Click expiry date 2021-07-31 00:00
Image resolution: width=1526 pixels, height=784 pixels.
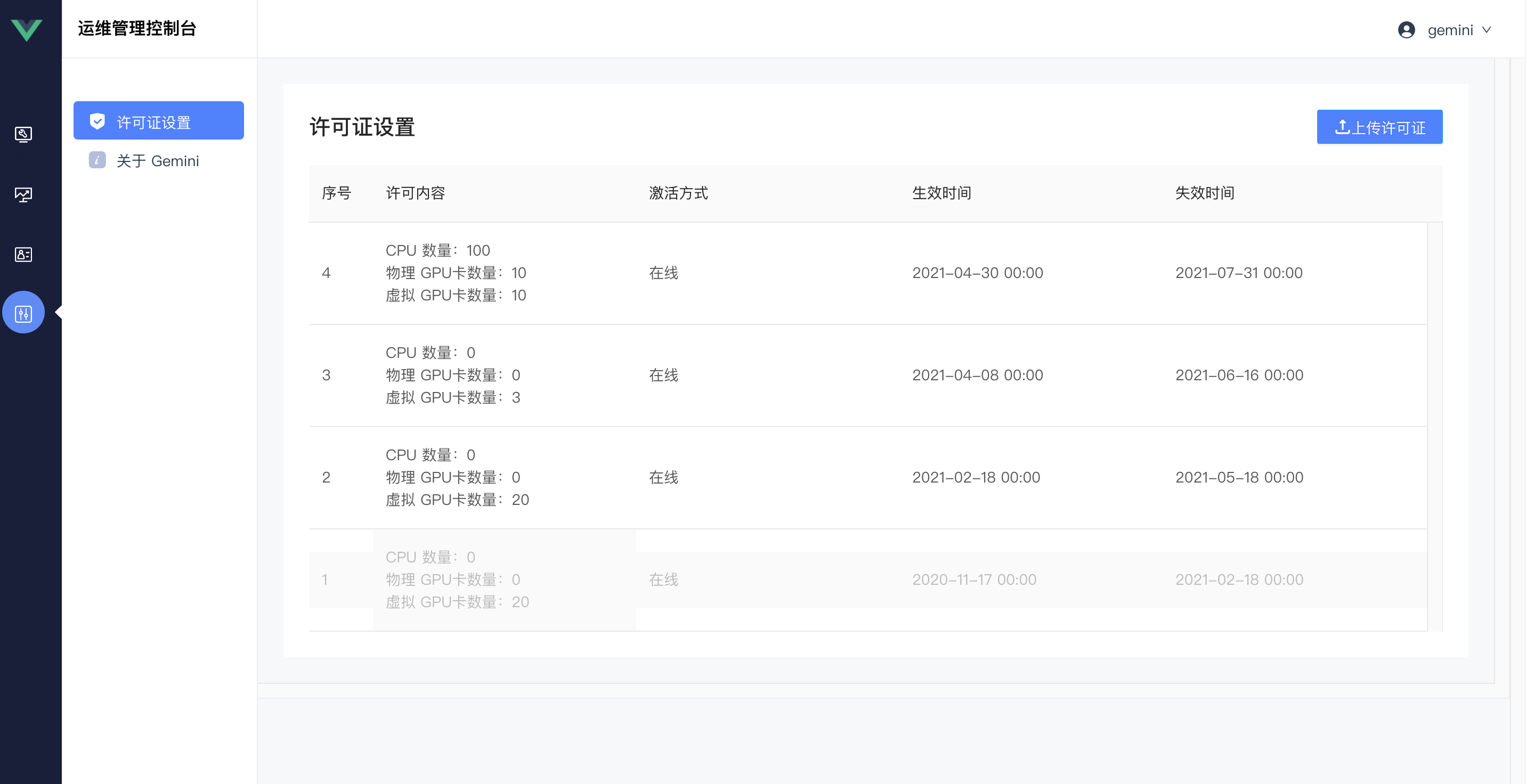click(1239, 273)
